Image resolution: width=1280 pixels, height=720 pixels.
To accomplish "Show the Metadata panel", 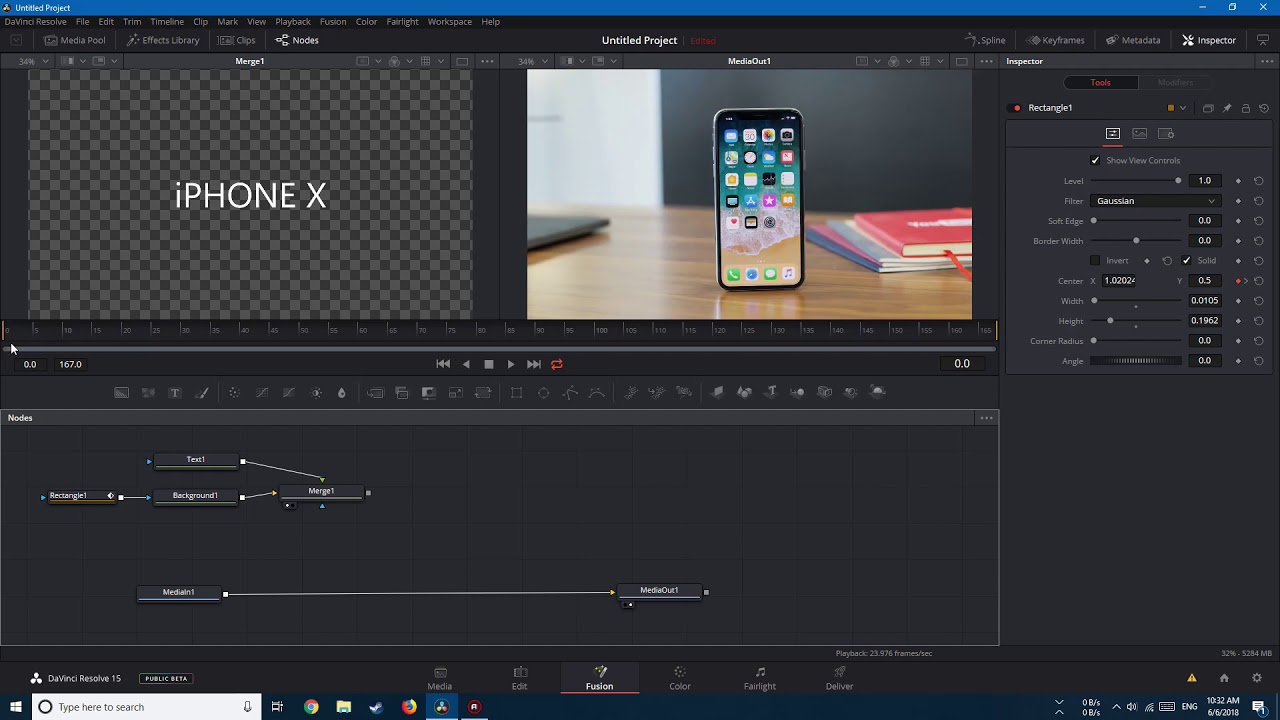I will 1133,40.
